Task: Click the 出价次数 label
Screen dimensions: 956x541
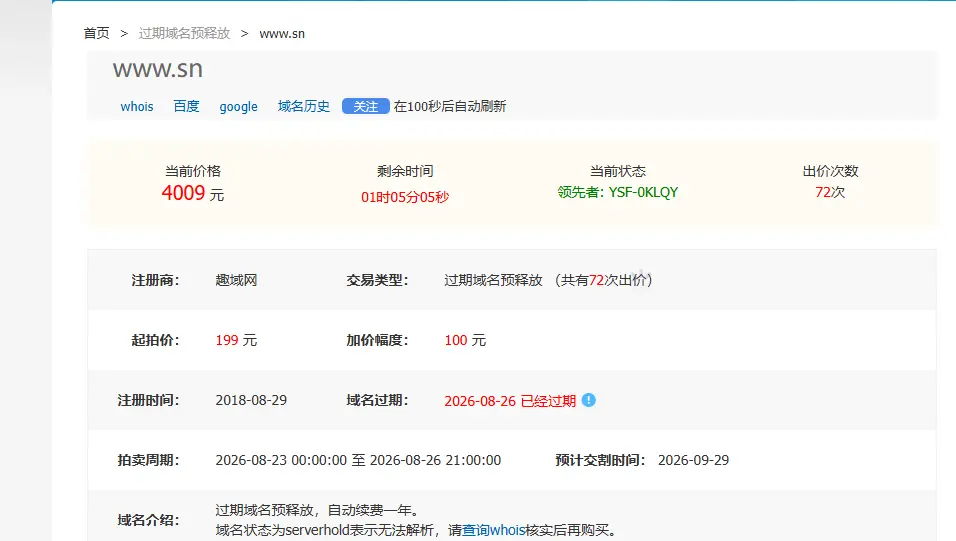Action: [830, 171]
